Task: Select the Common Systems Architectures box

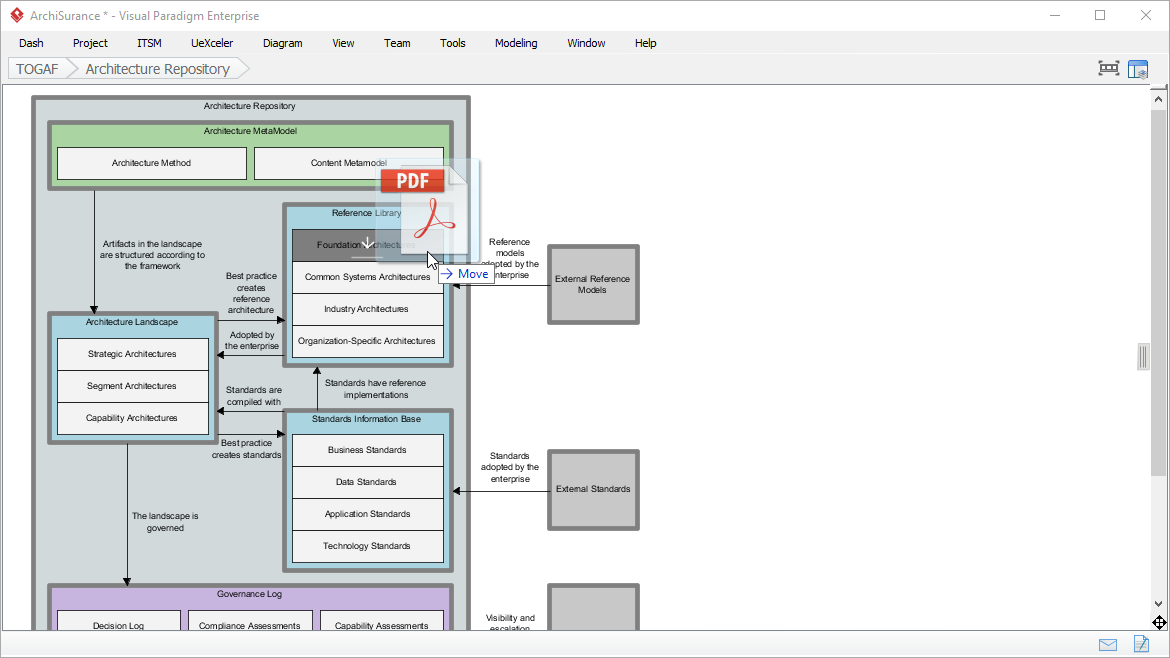Action: pos(367,277)
